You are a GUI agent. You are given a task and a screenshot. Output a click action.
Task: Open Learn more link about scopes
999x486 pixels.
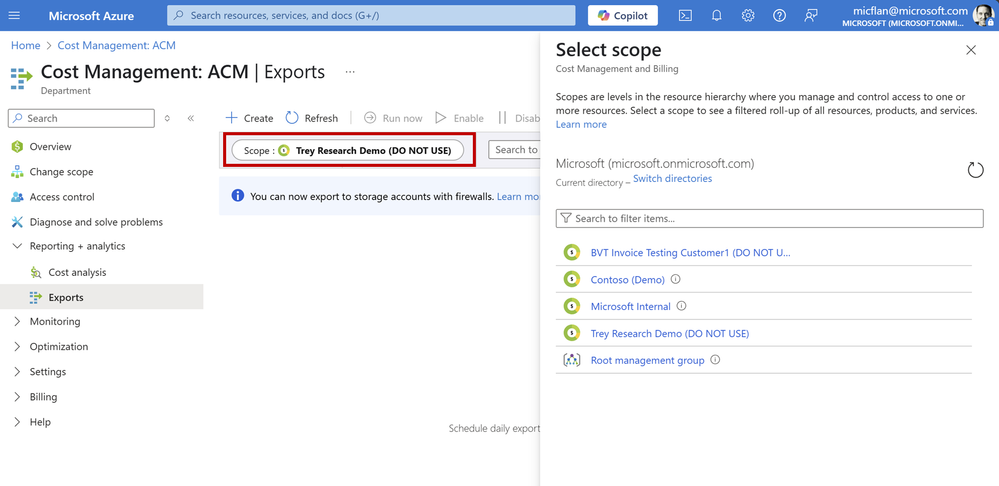coord(581,124)
